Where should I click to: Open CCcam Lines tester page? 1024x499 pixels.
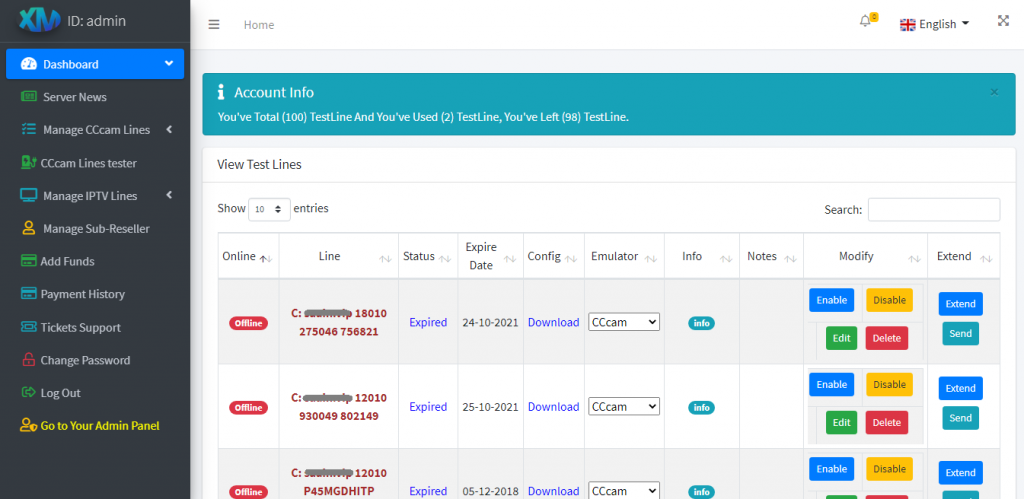coord(89,163)
